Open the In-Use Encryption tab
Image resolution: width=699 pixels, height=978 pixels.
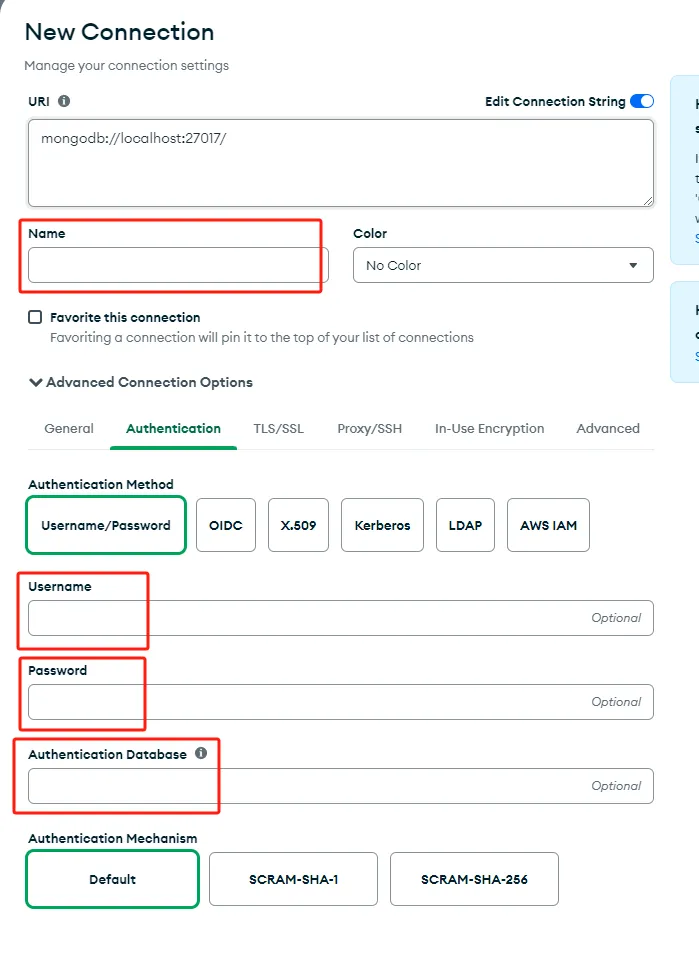[489, 428]
